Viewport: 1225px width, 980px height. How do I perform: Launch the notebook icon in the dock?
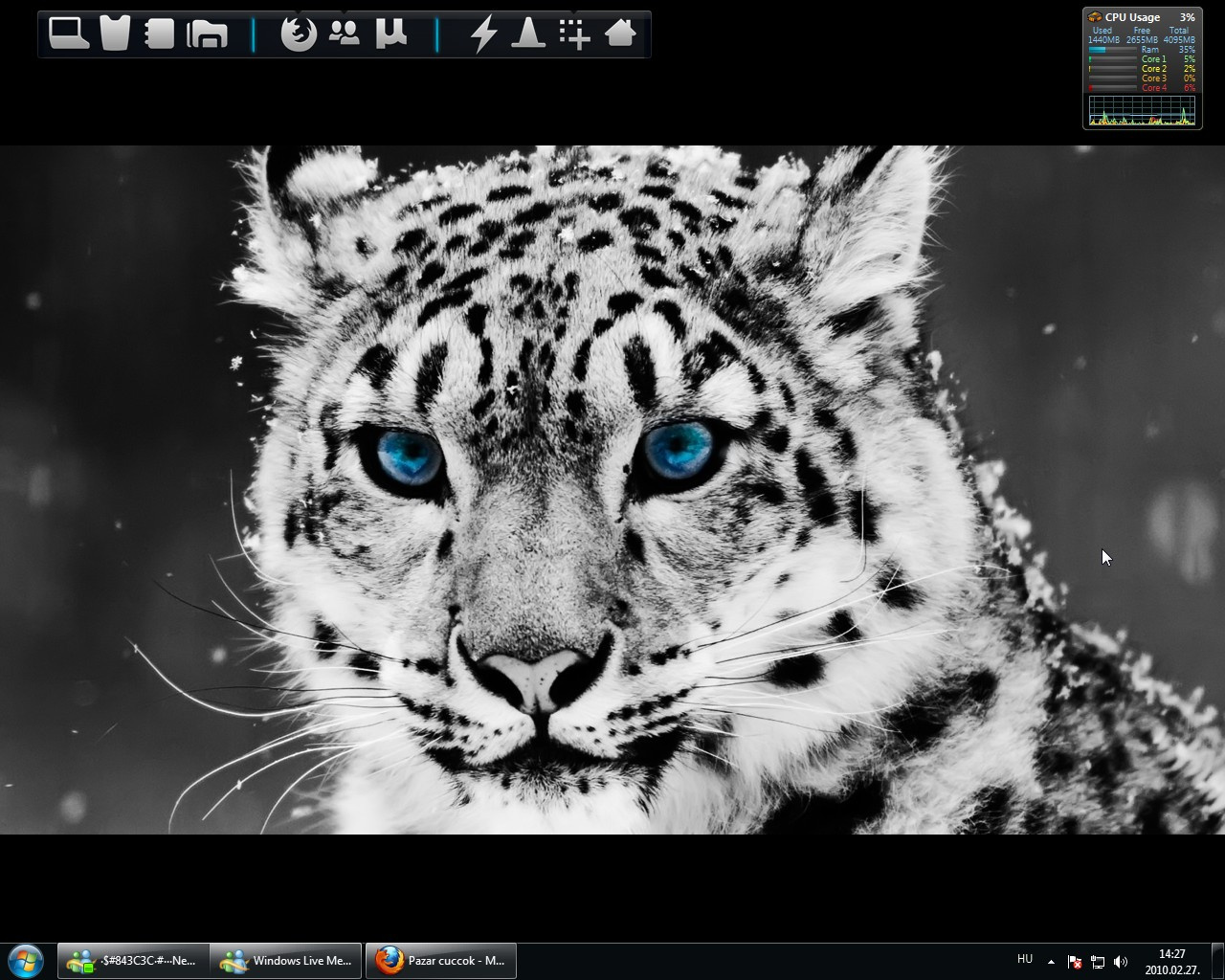click(159, 33)
